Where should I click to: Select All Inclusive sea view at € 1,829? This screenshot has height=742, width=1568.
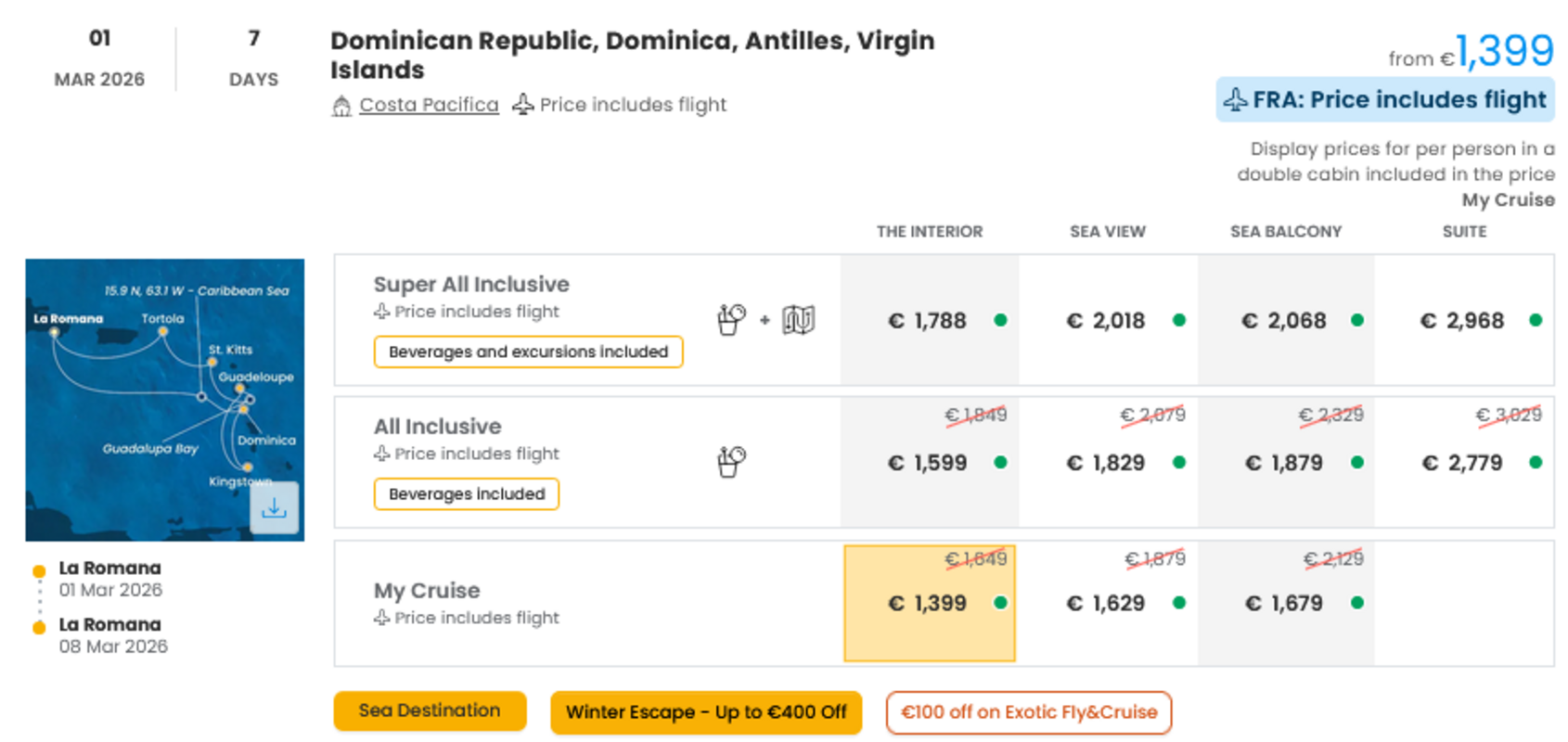(1108, 462)
